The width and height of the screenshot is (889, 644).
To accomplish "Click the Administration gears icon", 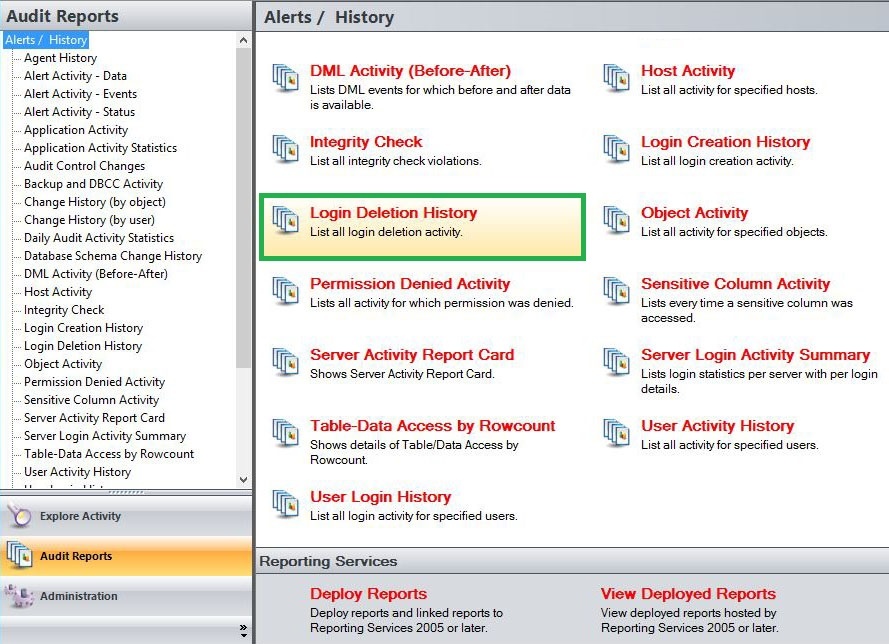I will coord(19,595).
